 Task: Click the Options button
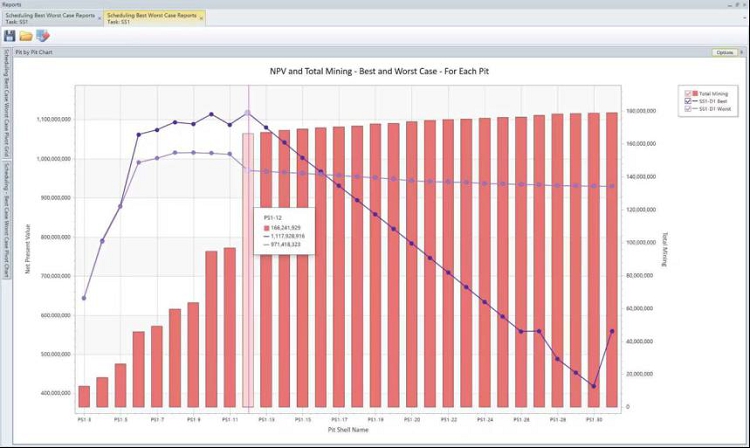(x=725, y=52)
